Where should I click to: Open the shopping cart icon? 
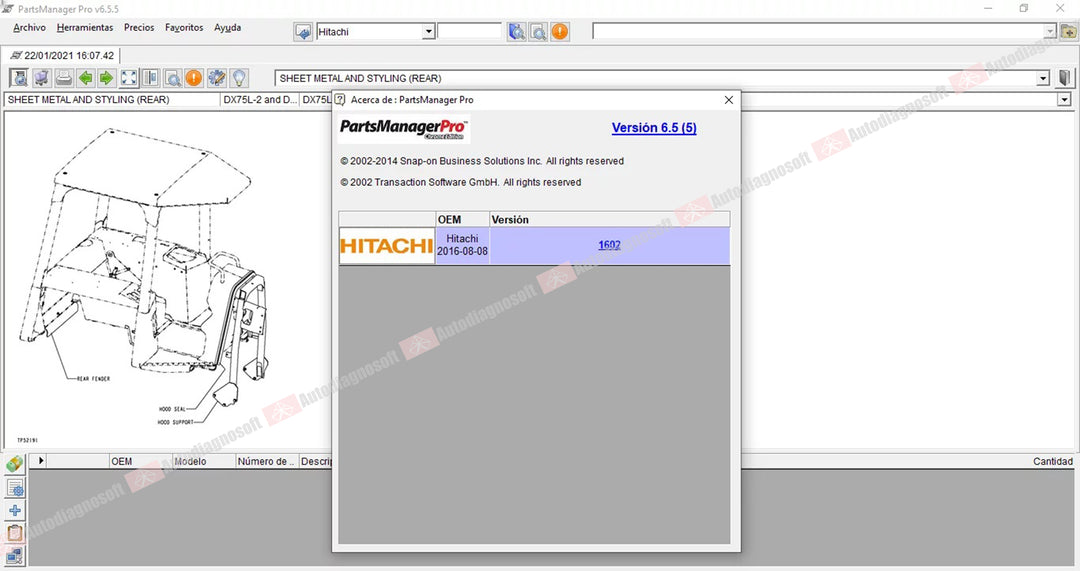[42, 78]
